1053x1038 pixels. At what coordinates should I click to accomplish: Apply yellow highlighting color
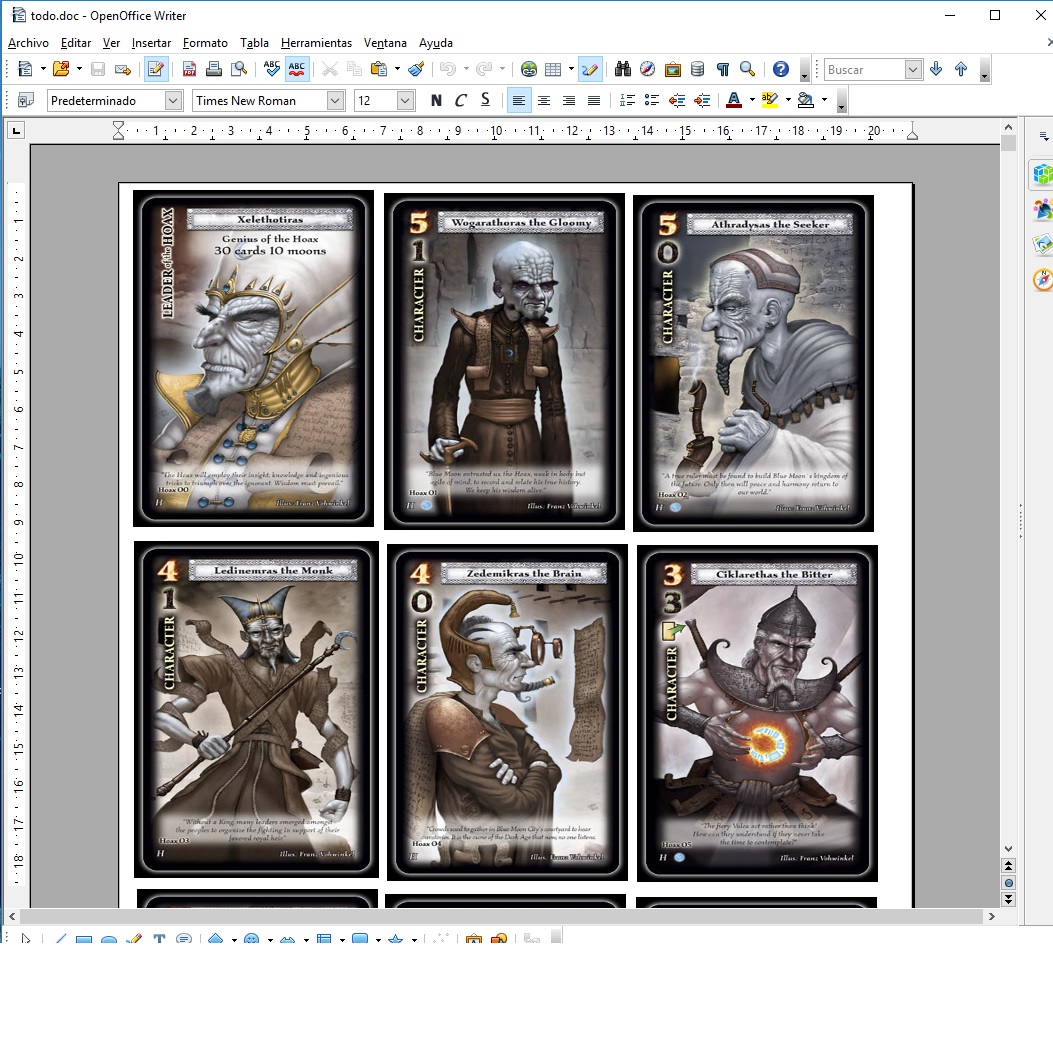(770, 101)
